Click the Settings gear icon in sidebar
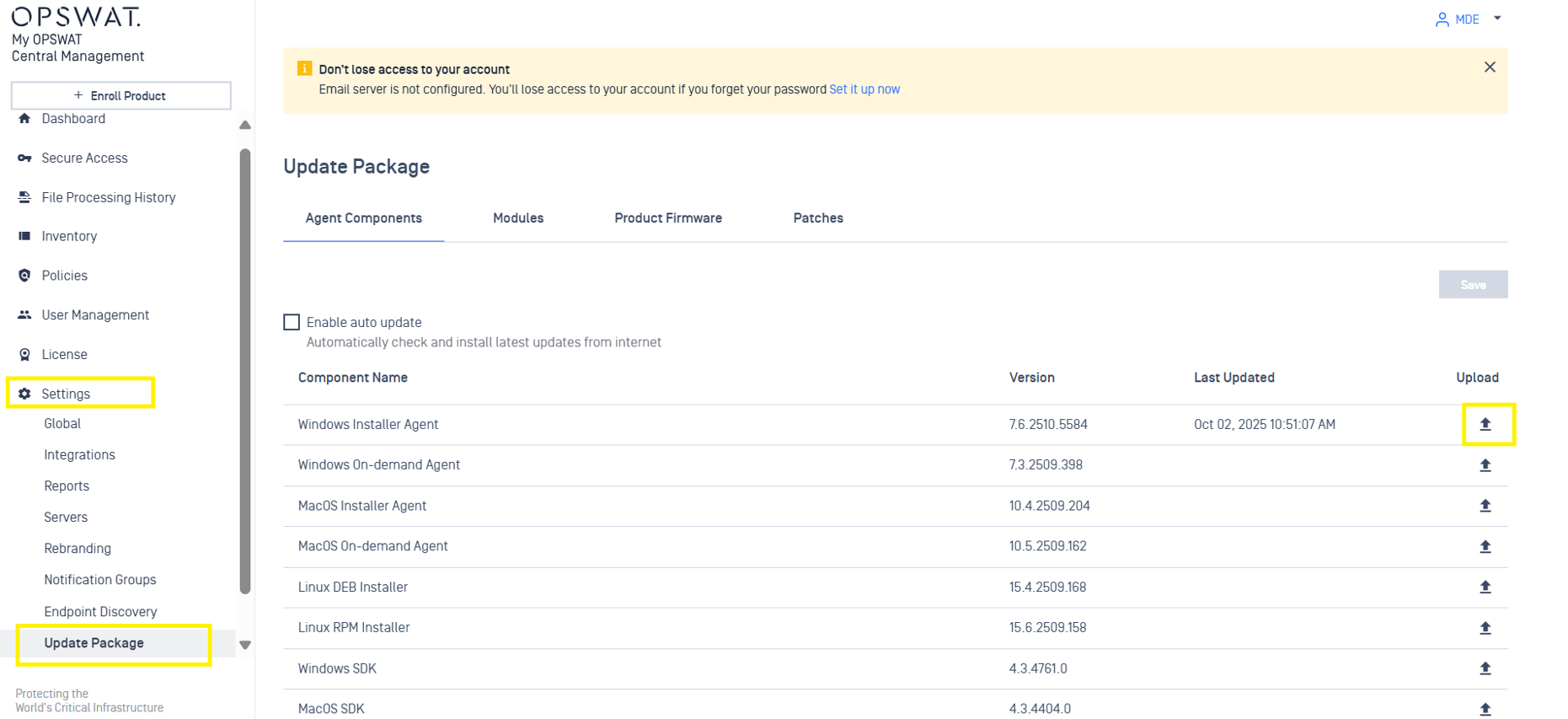1568x719 pixels. (24, 394)
